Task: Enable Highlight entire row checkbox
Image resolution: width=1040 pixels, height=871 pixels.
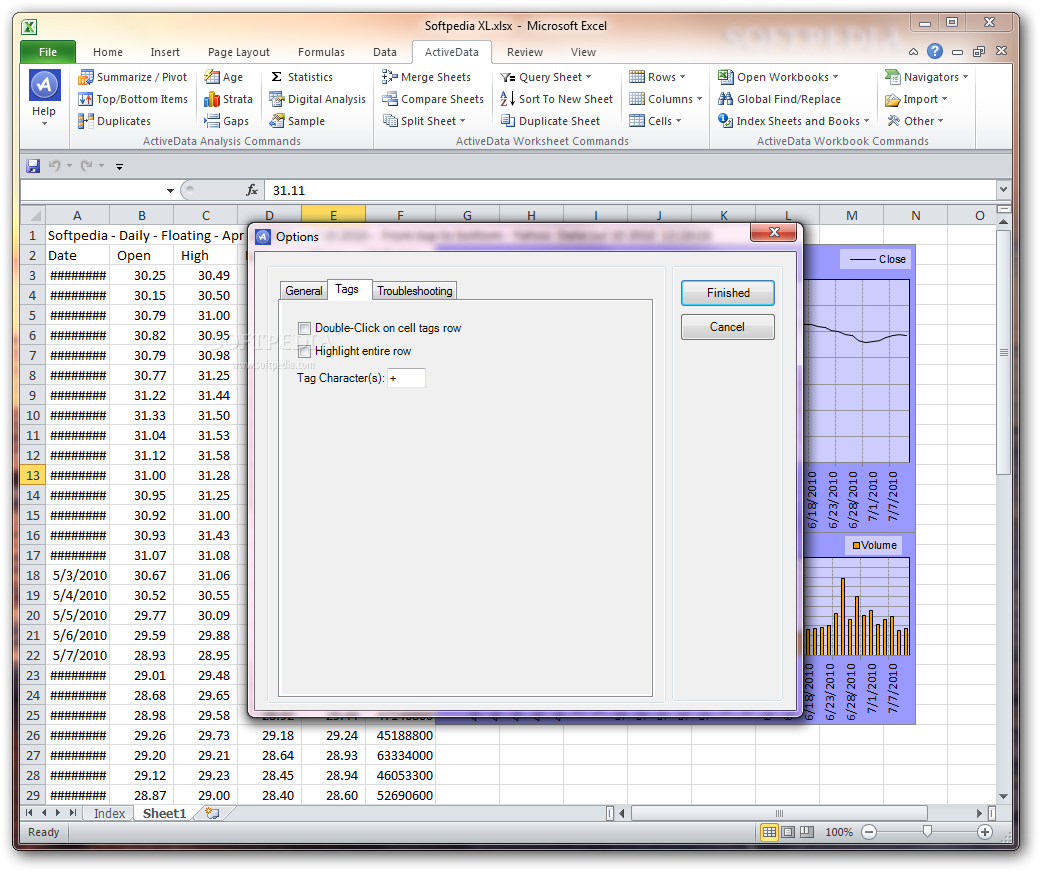Action: (304, 352)
